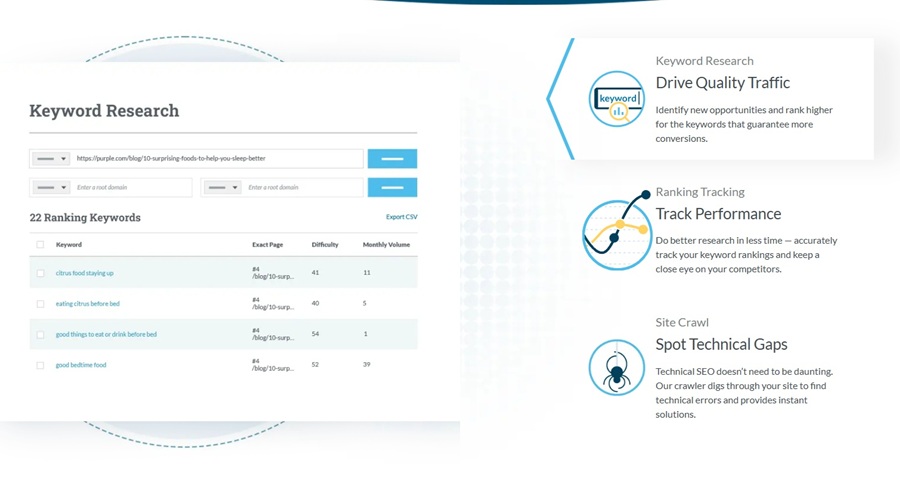Open the 'good bedtime food' keyword link

pyautogui.click(x=81, y=365)
